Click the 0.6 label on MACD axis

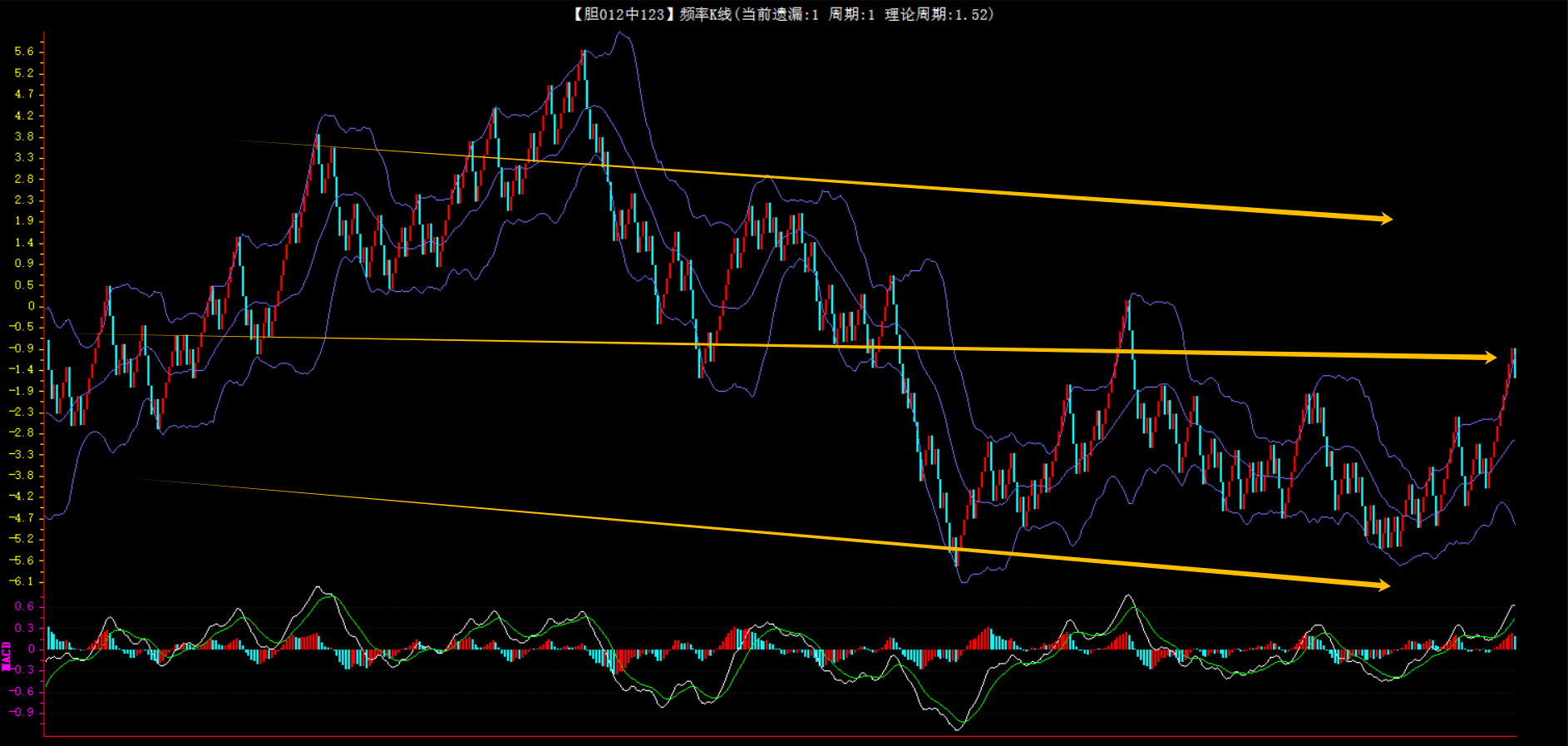[x=24, y=606]
